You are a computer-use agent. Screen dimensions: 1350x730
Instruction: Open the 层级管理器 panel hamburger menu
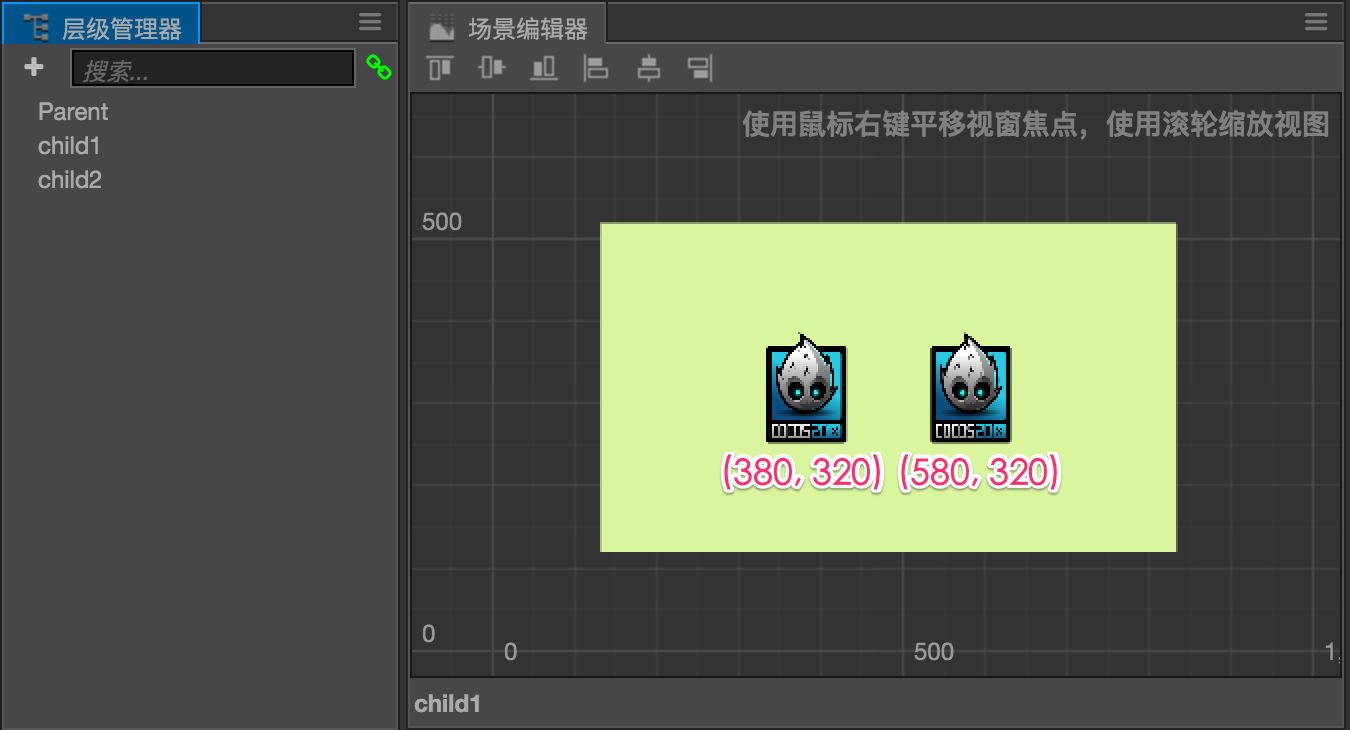tap(370, 22)
